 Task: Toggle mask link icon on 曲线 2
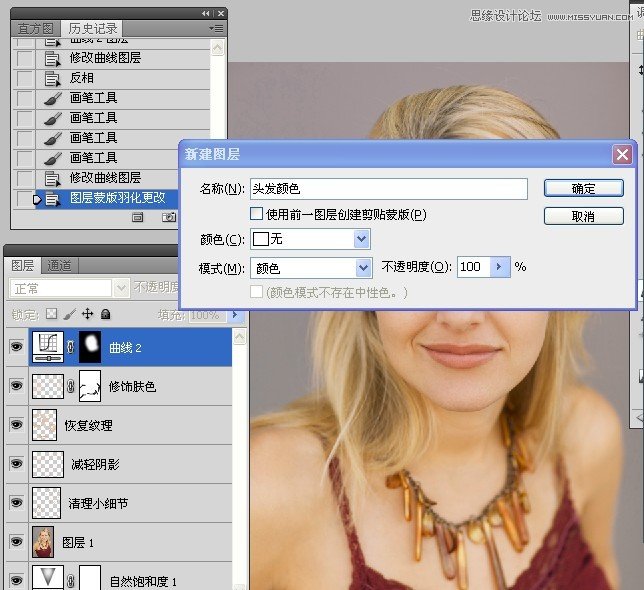71,347
